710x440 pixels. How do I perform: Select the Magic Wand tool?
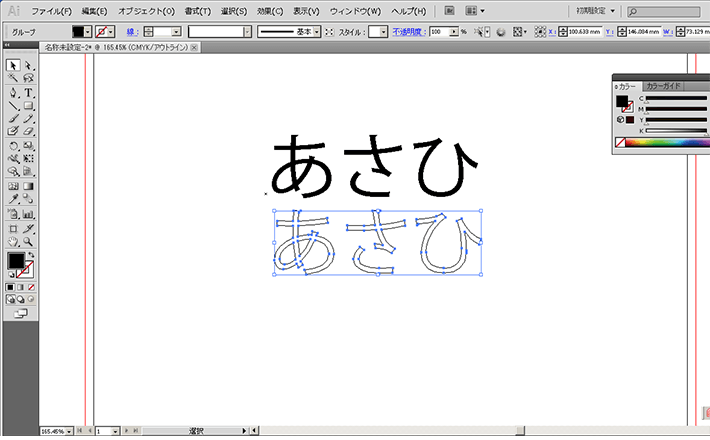pyautogui.click(x=13, y=78)
